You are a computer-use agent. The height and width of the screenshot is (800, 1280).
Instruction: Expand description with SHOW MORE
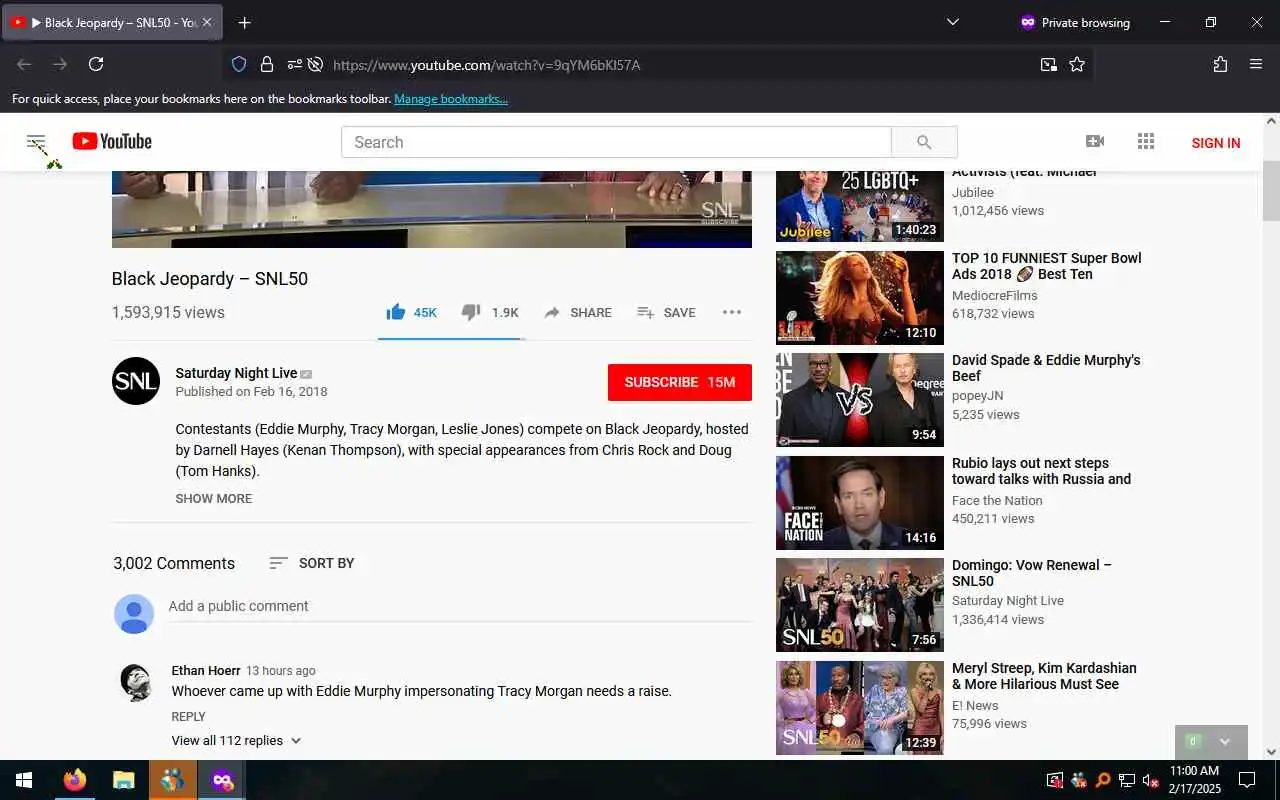(214, 498)
